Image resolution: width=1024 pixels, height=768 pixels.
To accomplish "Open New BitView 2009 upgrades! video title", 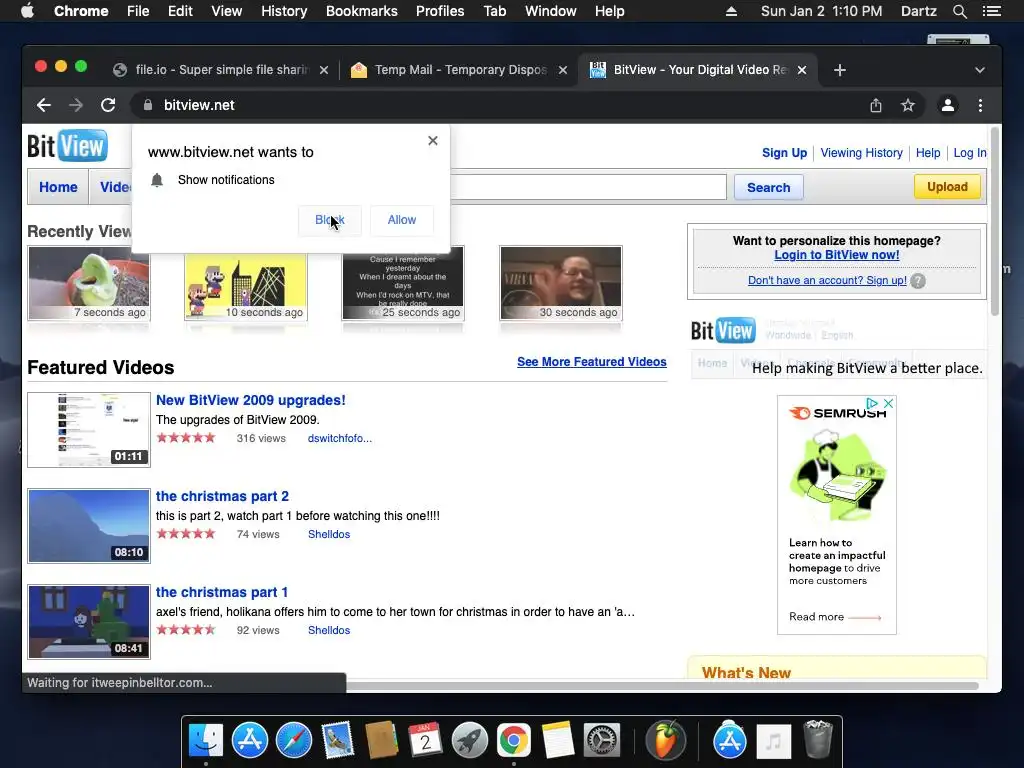I will (x=251, y=400).
